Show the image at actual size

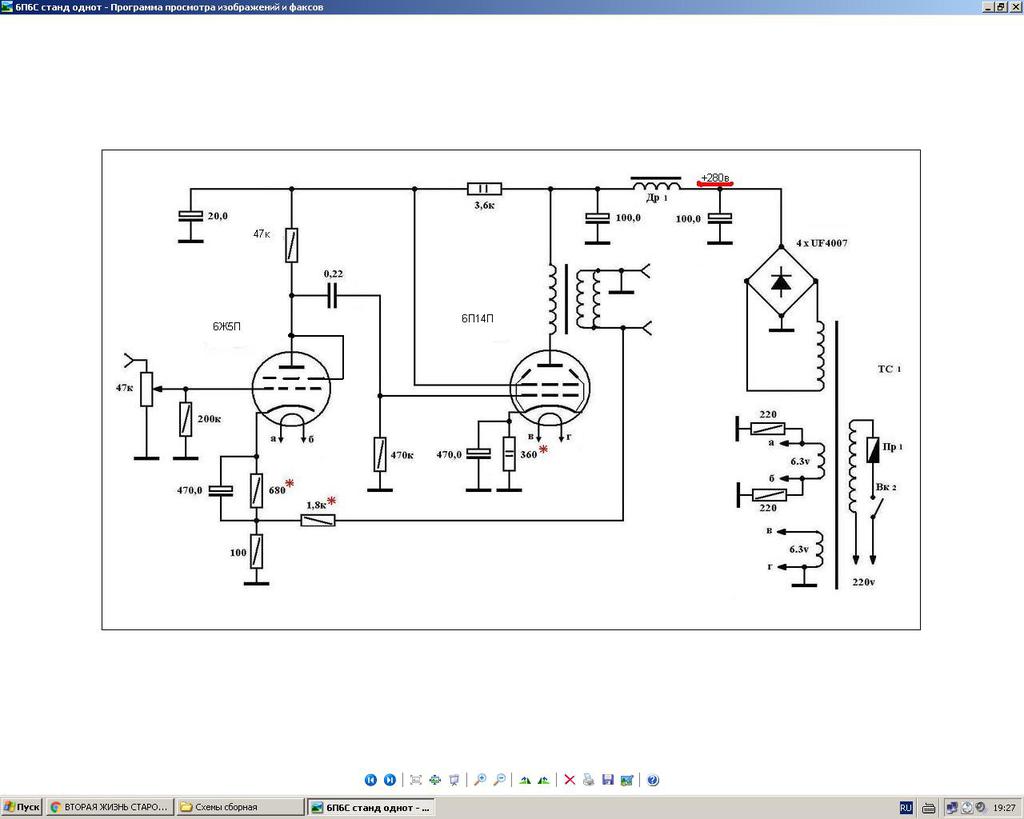pos(435,780)
